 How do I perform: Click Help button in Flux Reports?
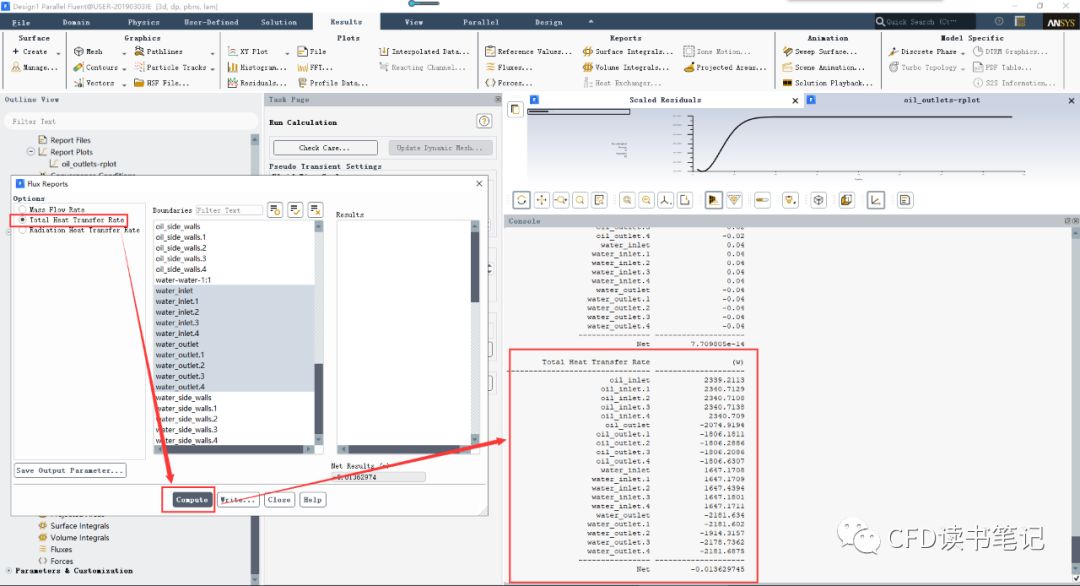coord(312,499)
